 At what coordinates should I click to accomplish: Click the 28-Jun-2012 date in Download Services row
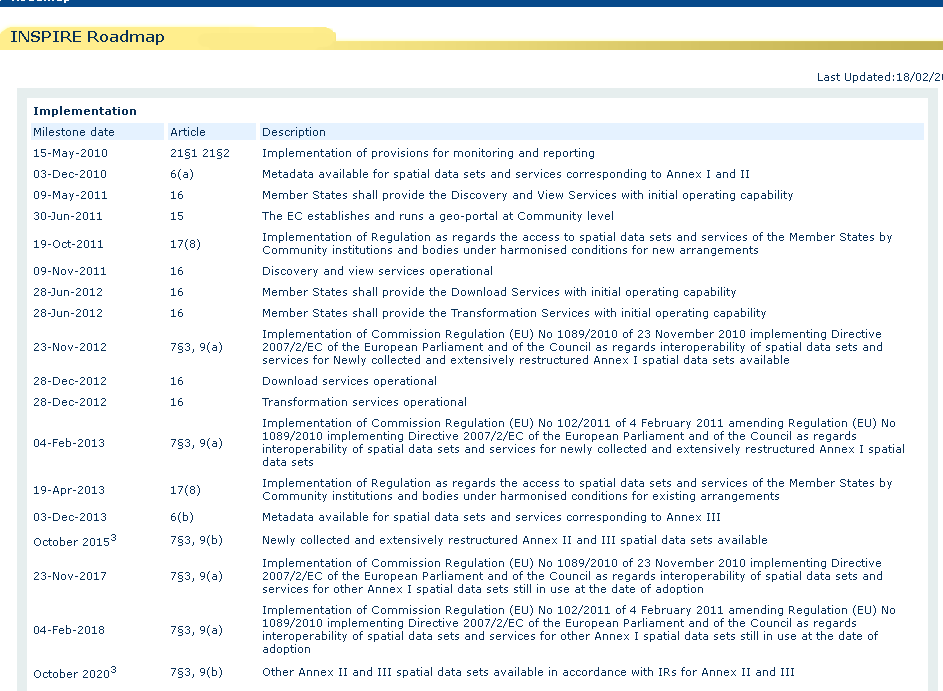click(x=68, y=292)
